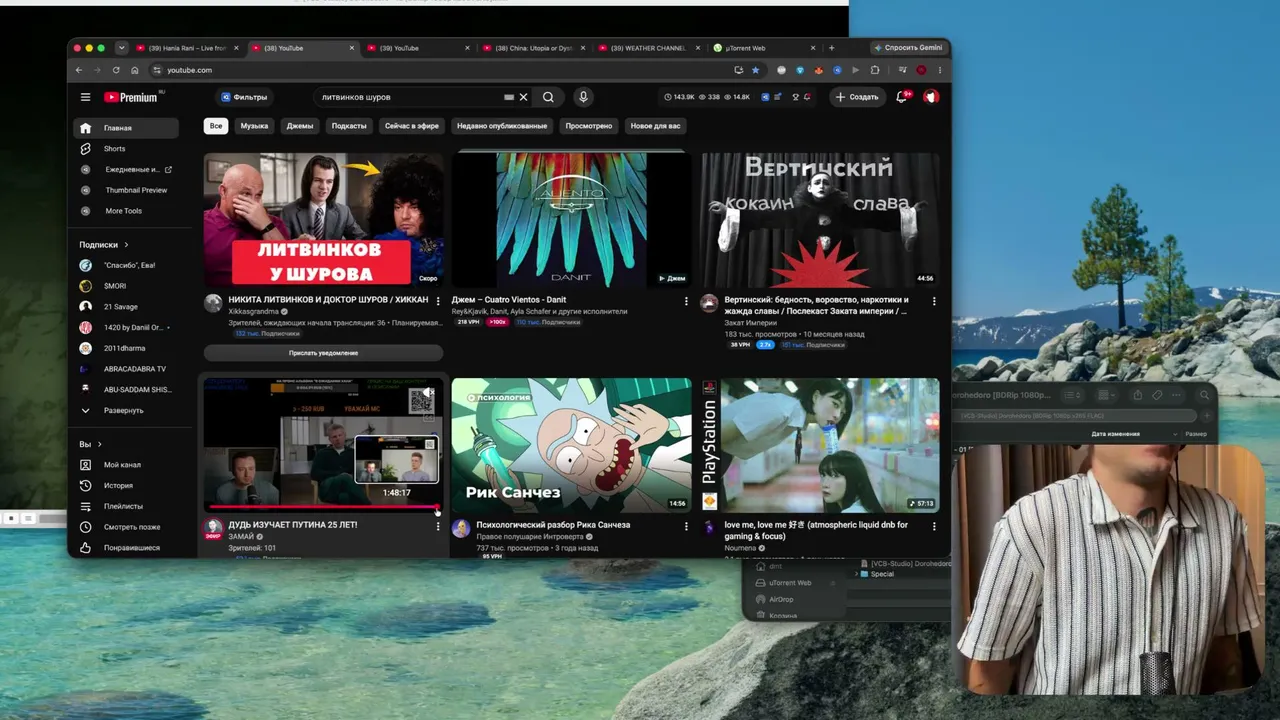Viewport: 1280px width, 720px height.
Task: Open options menu for Рик Санчез video
Action: 686,526
